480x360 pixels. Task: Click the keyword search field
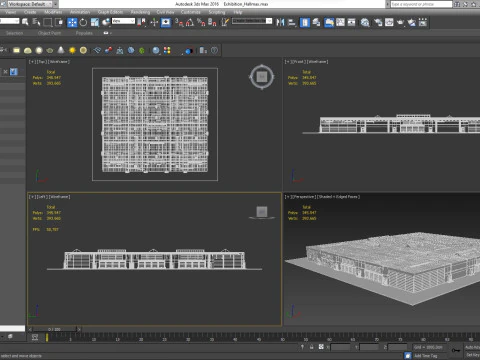421,4
